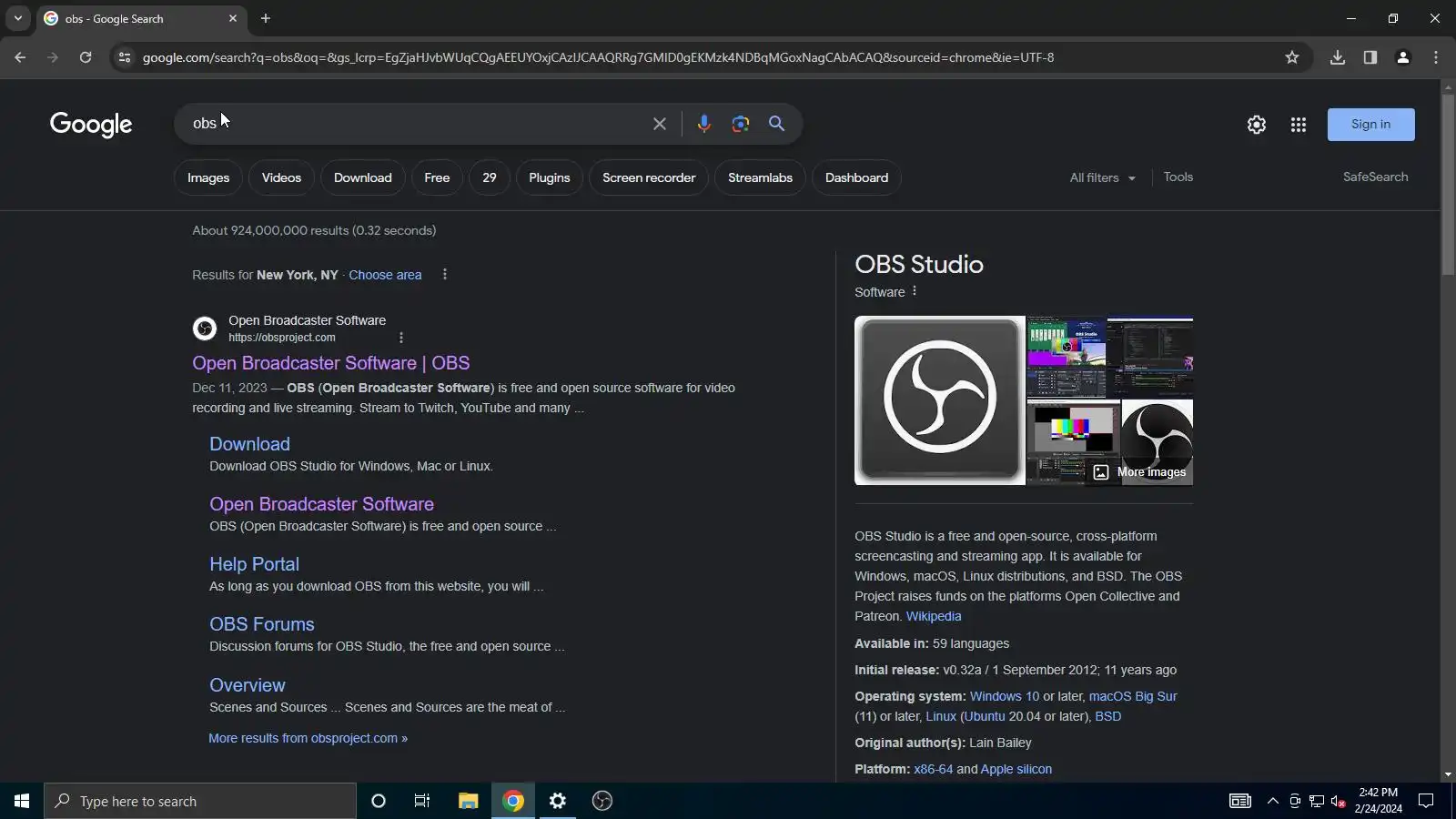This screenshot has height=819, width=1456.
Task: Open Settings from the taskbar
Action: pos(558,801)
